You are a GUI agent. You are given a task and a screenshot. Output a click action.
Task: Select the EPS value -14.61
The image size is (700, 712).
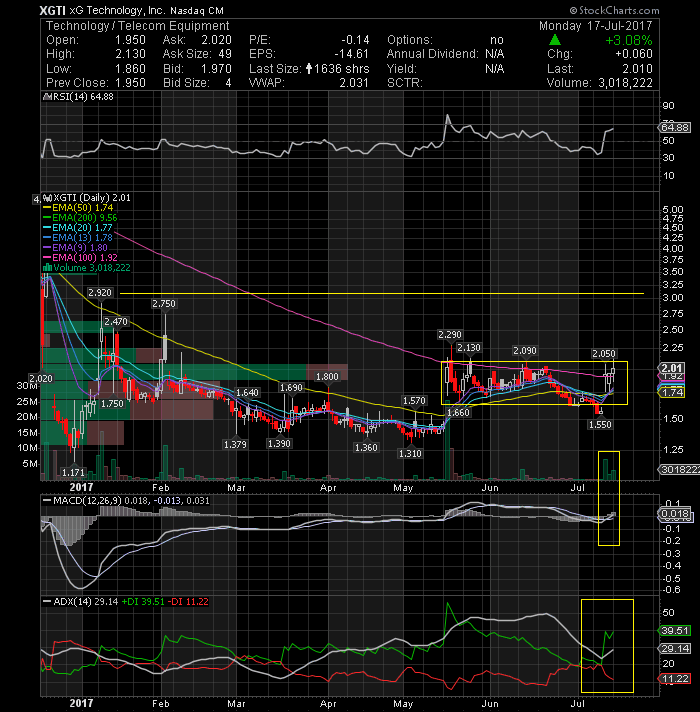[352, 54]
